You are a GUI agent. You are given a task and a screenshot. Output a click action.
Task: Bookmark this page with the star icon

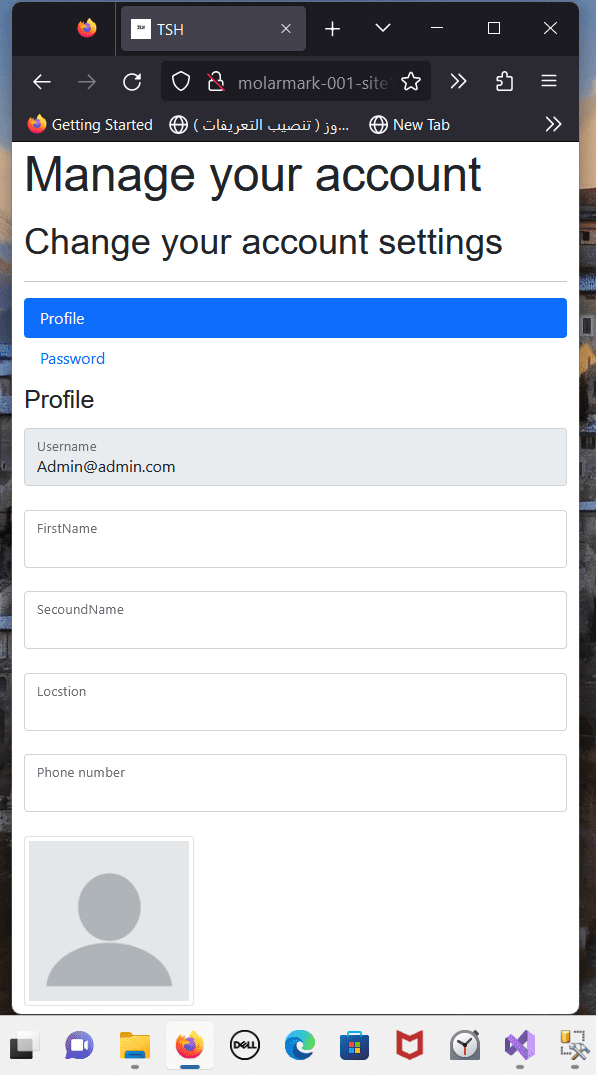click(x=411, y=82)
